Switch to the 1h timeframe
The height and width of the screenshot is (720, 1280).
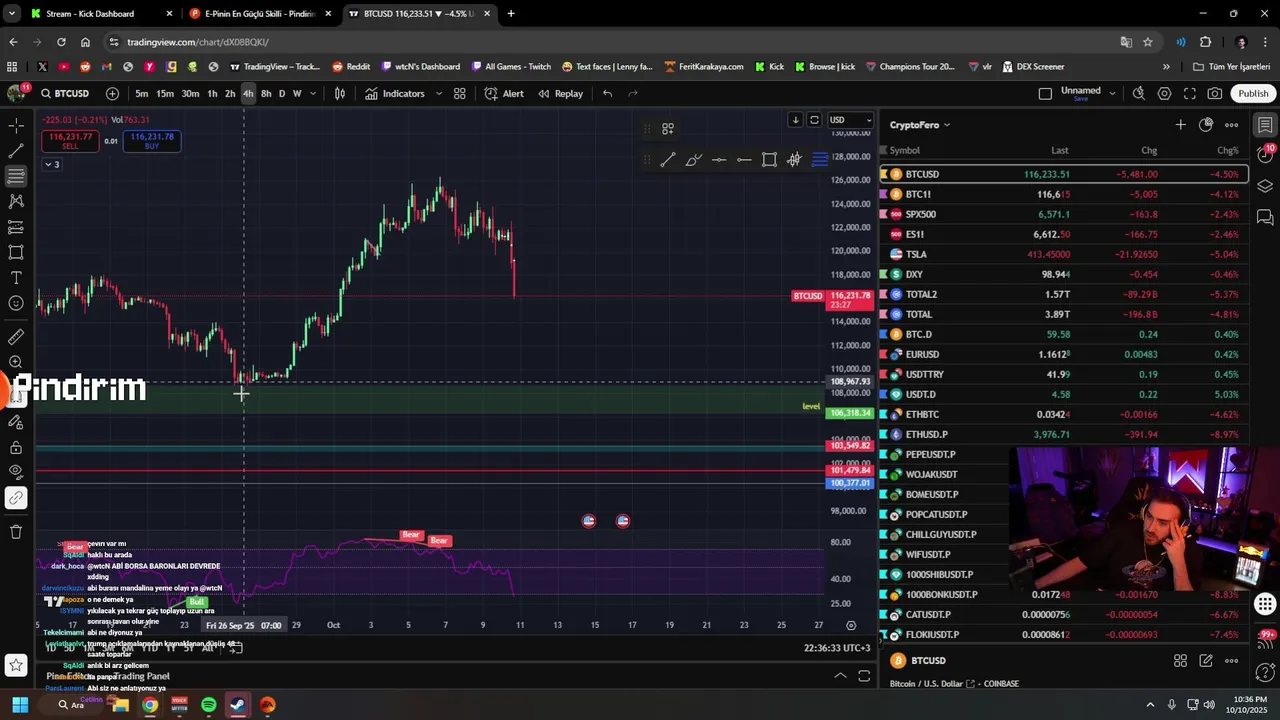click(212, 93)
